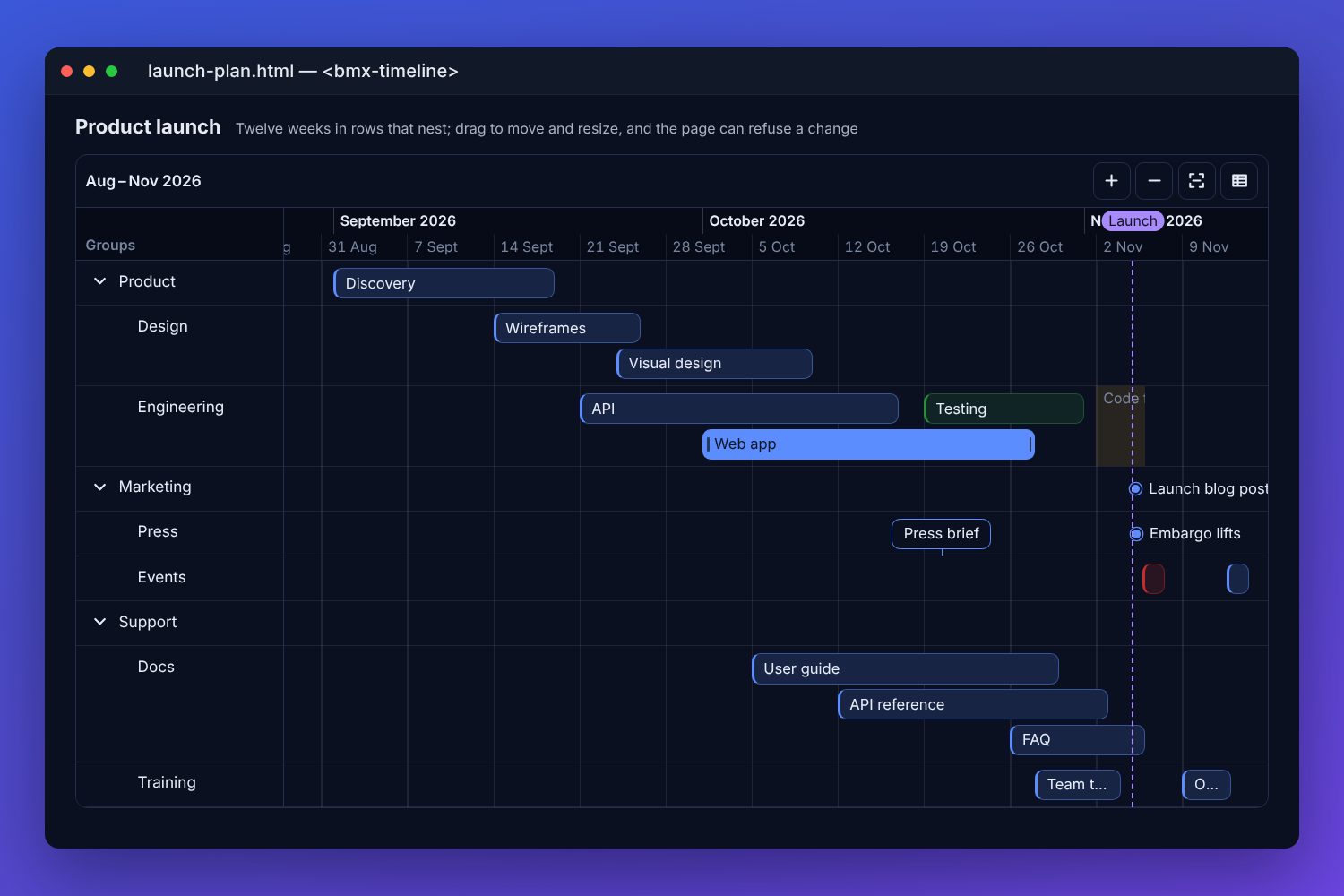Screen dimensions: 1344x896
Task: Select the blue event item in the Events row
Action: coord(1237,579)
